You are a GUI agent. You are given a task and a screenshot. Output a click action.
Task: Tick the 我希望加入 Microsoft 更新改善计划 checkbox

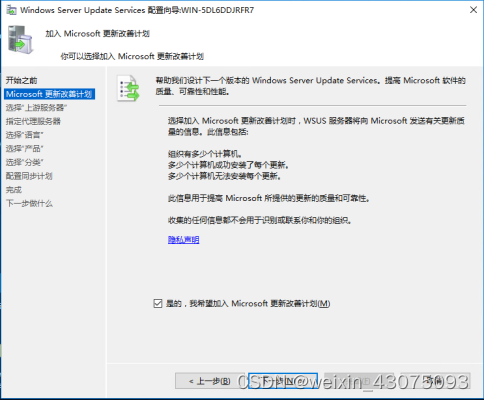click(158, 303)
